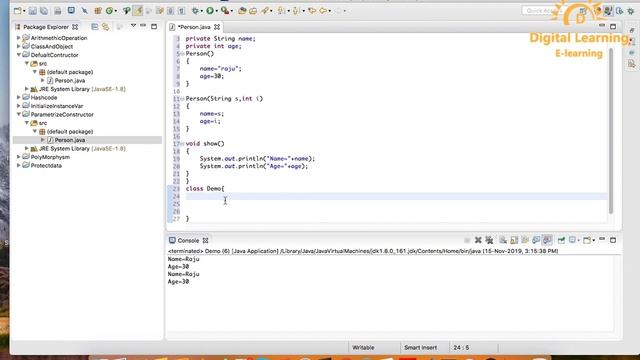640x360 pixels.
Task: Click Display Selected Console monitor icon
Action: point(572,240)
